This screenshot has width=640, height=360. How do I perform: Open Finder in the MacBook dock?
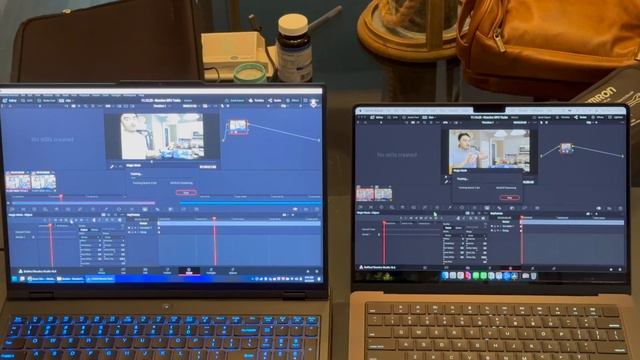point(445,276)
